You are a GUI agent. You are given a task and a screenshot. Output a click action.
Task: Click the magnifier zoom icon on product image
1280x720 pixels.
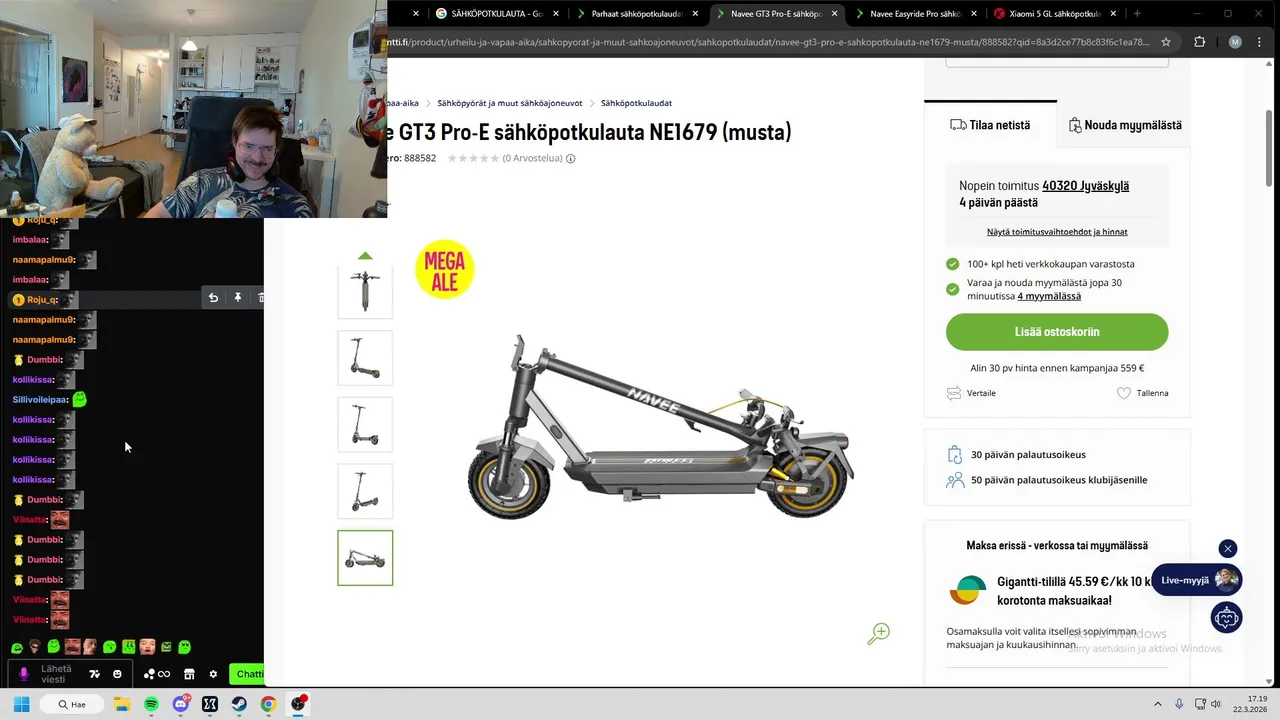coord(878,634)
